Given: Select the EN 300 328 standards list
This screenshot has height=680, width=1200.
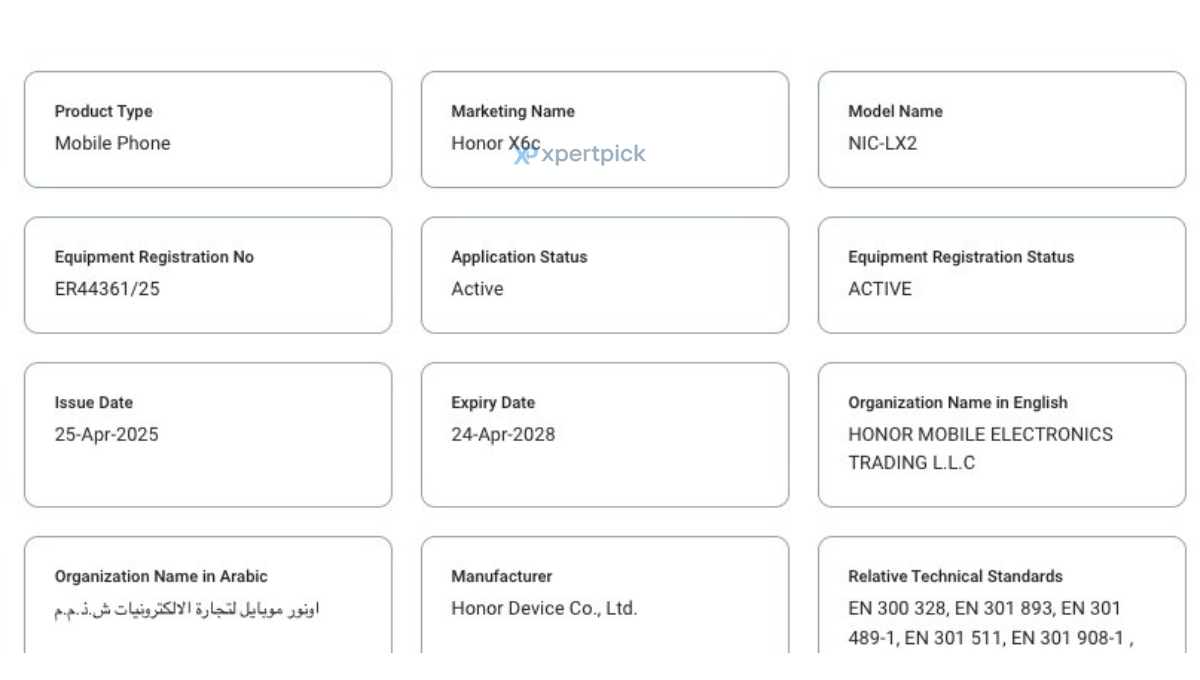Looking at the screenshot, I should 990,623.
